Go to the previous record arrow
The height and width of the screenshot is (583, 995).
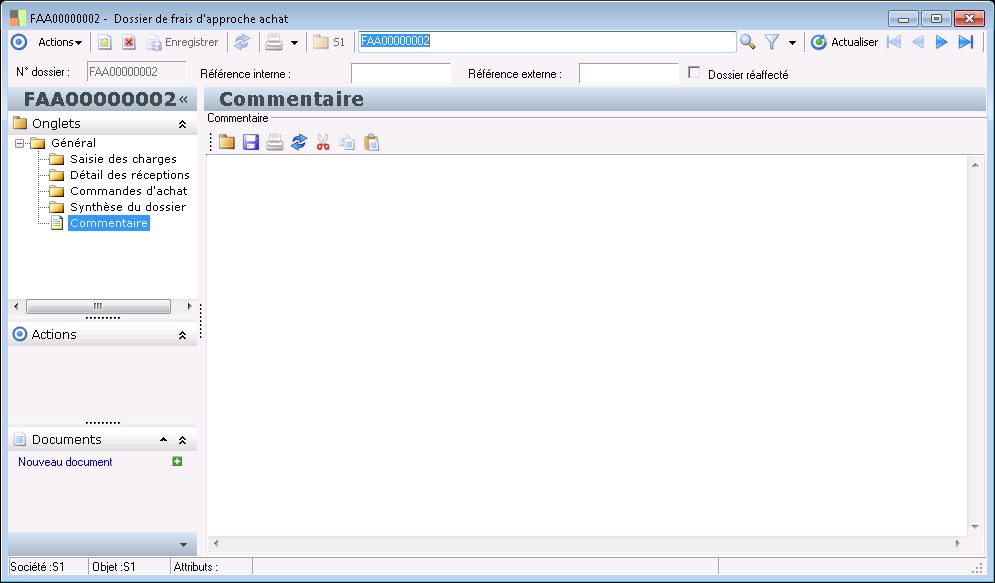918,43
